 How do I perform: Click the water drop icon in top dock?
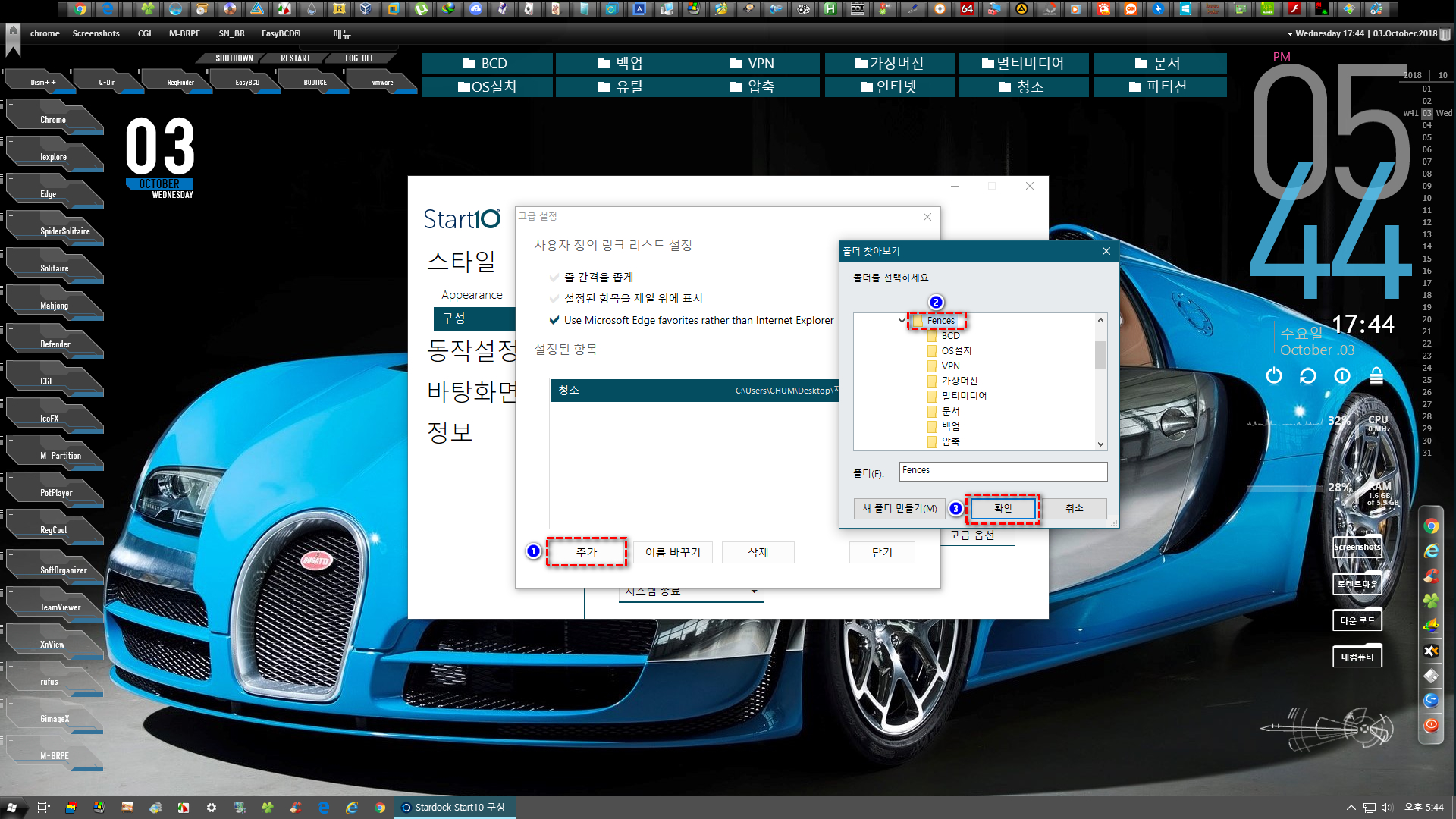pos(312,9)
